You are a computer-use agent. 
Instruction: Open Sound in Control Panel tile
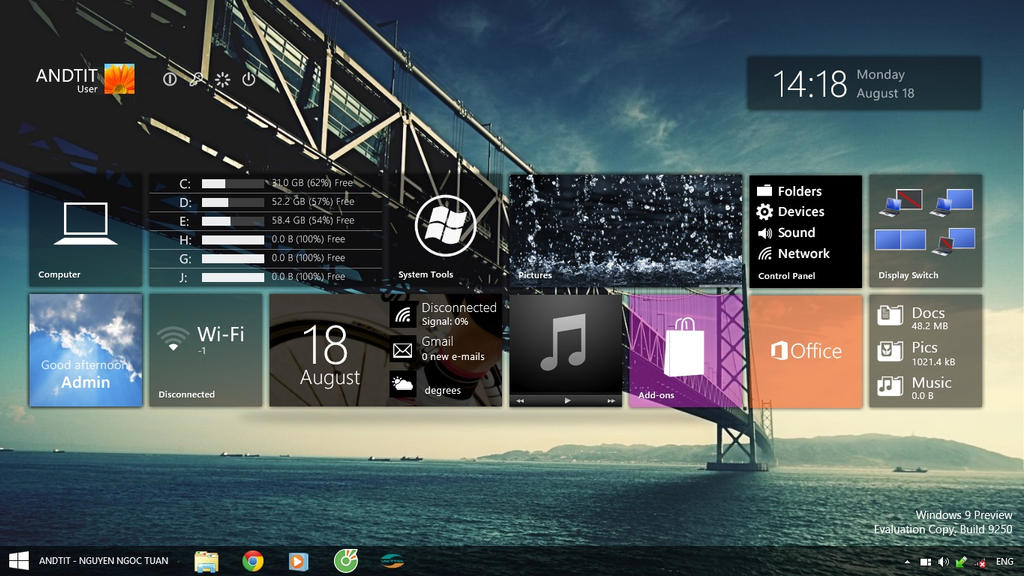pyautogui.click(x=786, y=232)
